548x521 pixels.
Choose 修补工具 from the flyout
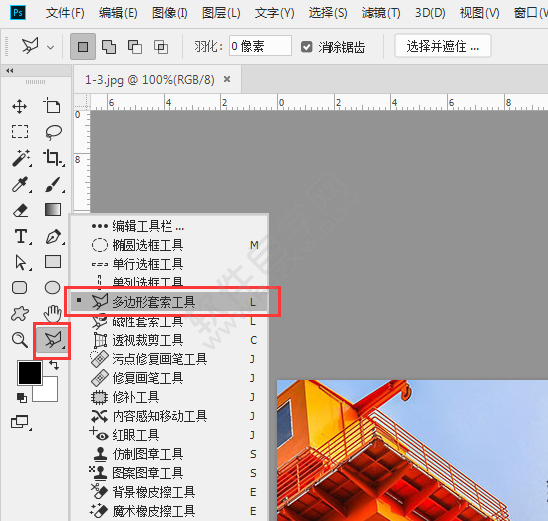(169, 397)
